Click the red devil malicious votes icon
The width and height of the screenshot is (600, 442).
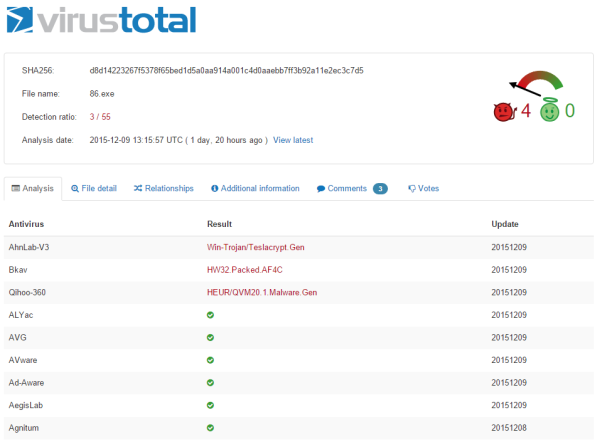505,112
